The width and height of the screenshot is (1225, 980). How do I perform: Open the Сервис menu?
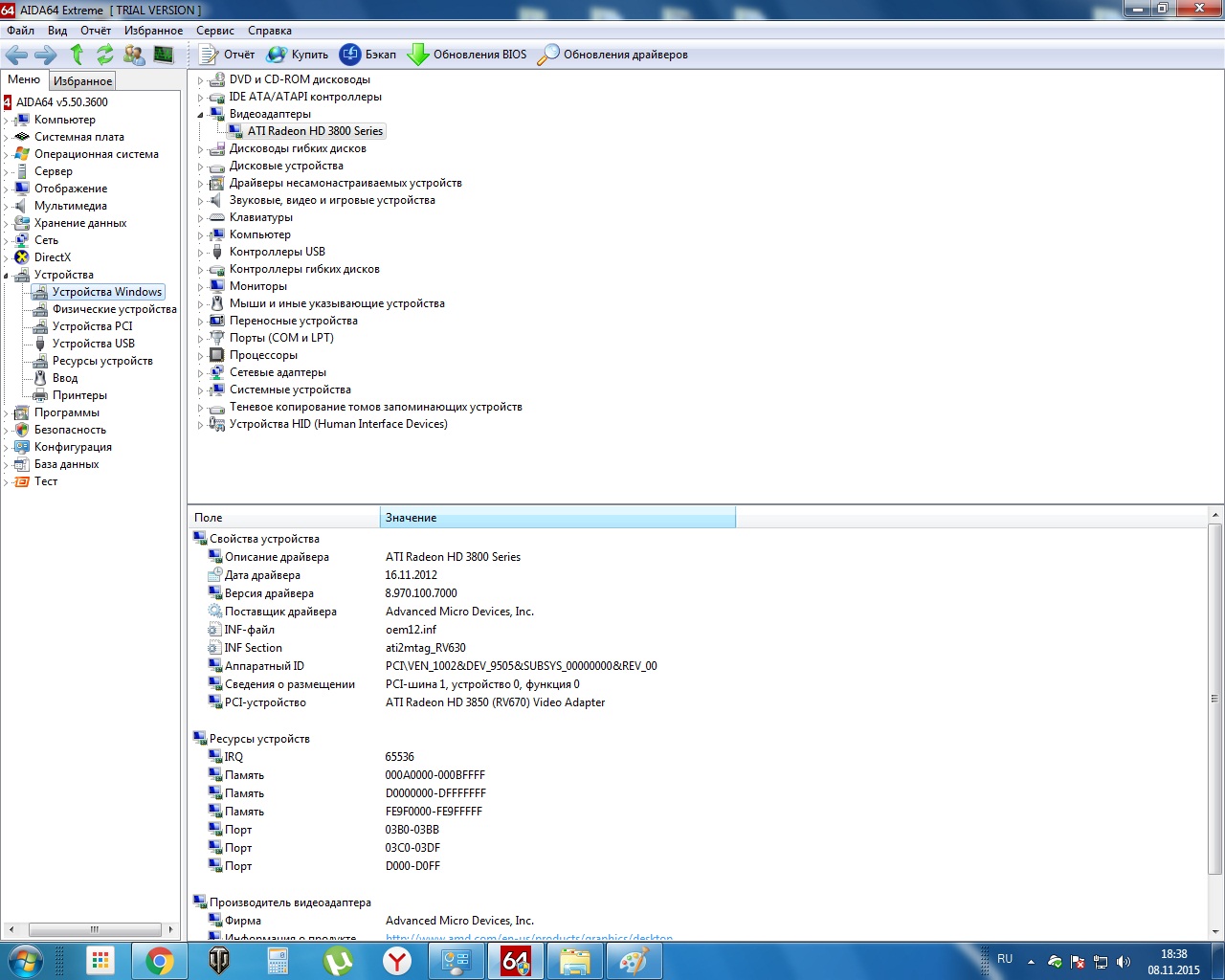(x=214, y=31)
